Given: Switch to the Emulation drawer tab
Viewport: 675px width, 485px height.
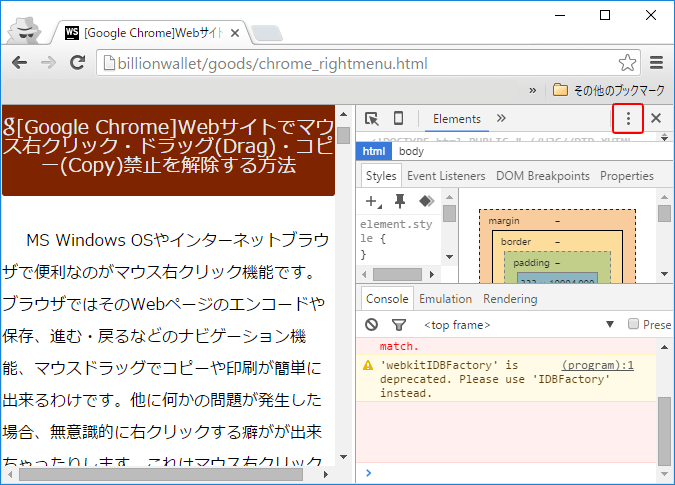Looking at the screenshot, I should (446, 299).
